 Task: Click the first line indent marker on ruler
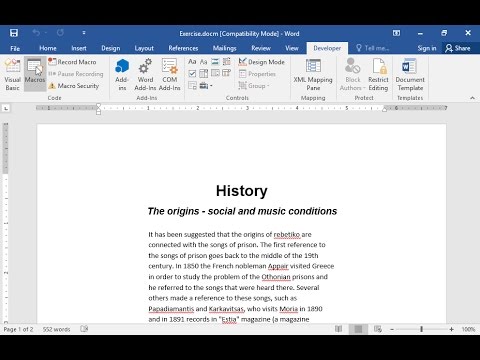pyautogui.click(x=98, y=106)
